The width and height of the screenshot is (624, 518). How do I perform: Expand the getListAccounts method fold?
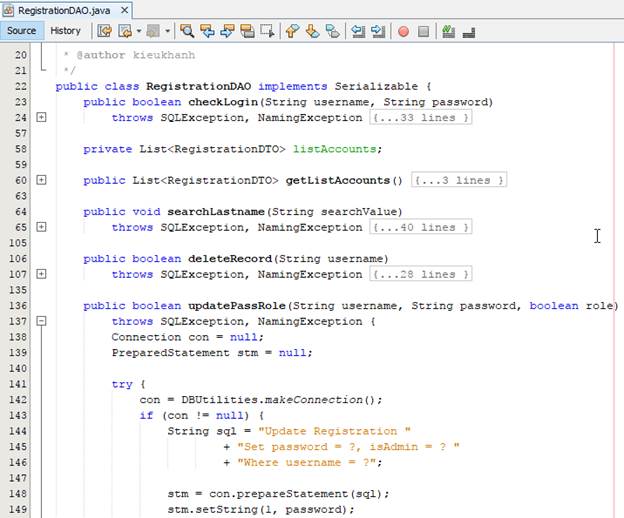(x=41, y=180)
